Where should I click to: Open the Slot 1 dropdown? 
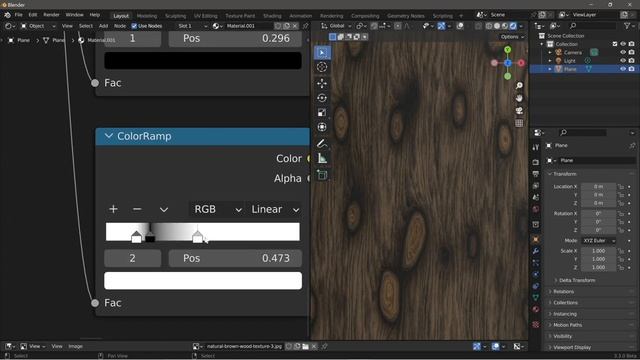(192, 26)
